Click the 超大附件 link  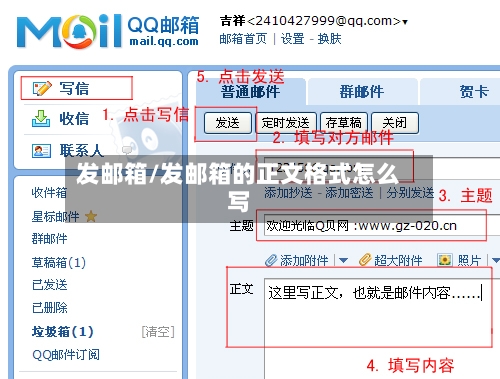pos(398,261)
